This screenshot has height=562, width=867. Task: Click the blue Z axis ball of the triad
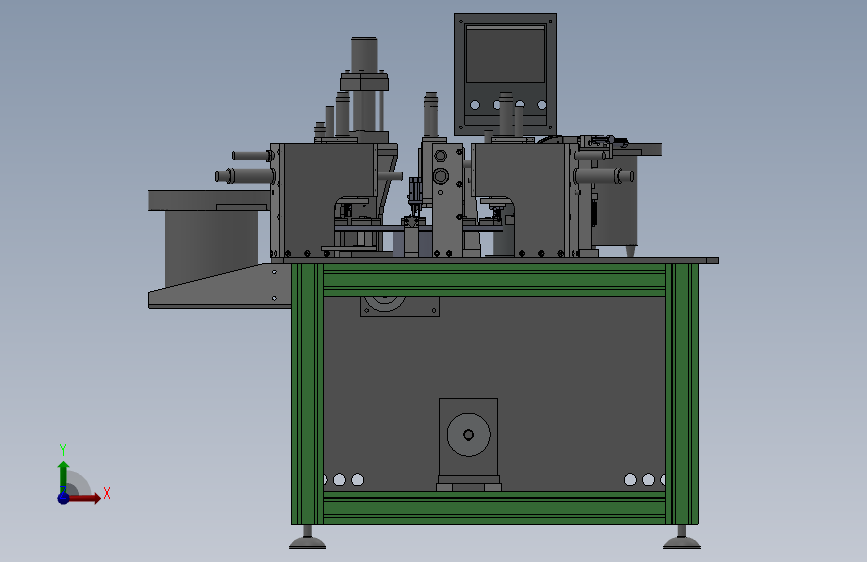point(63,498)
